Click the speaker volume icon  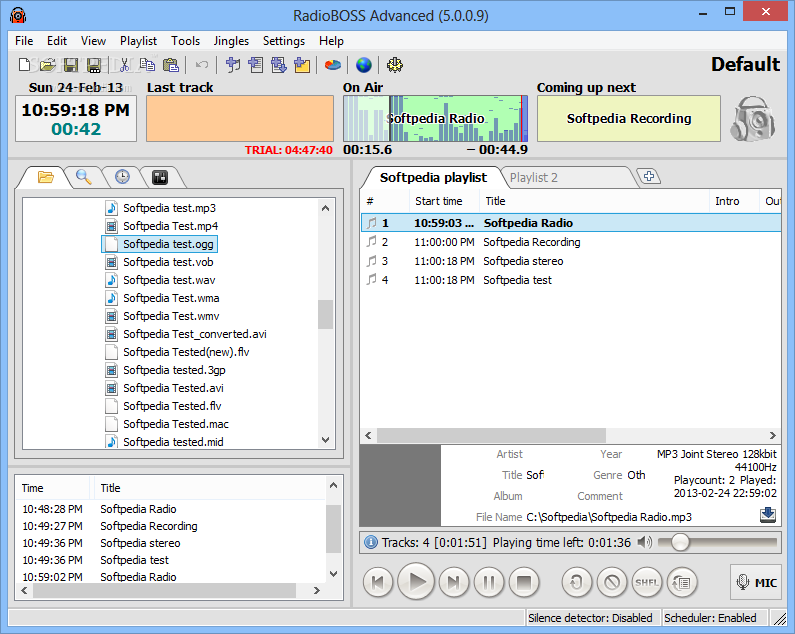coord(644,542)
